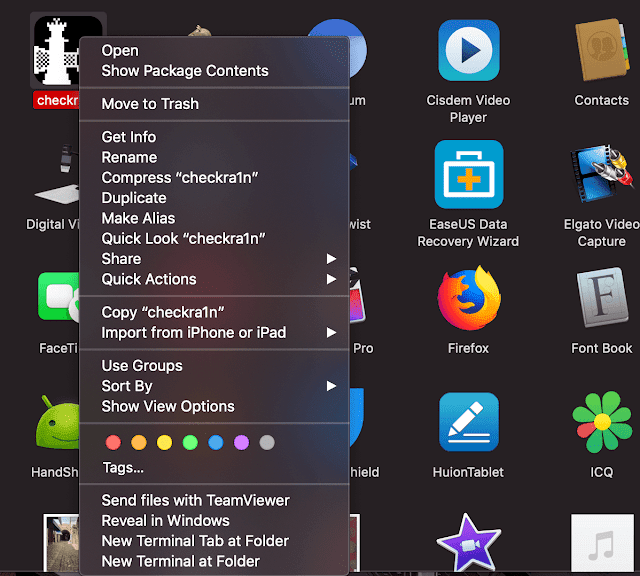Choose New Terminal Tab at Folder
The image size is (640, 576).
pyautogui.click(x=214, y=541)
